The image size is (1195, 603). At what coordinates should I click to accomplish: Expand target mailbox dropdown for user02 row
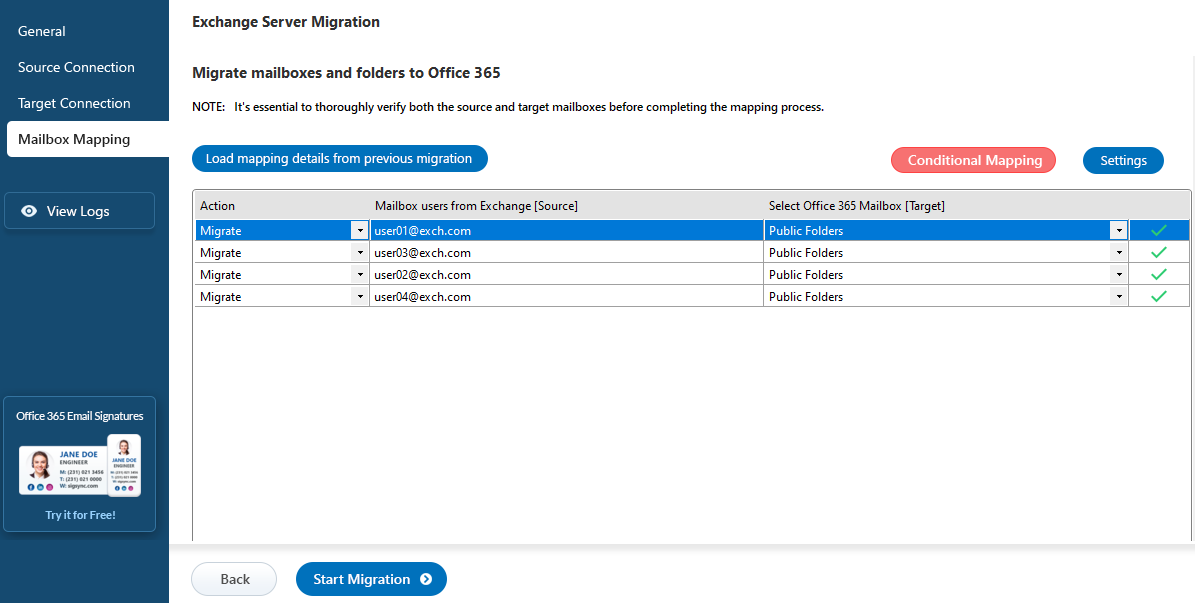tap(1119, 275)
